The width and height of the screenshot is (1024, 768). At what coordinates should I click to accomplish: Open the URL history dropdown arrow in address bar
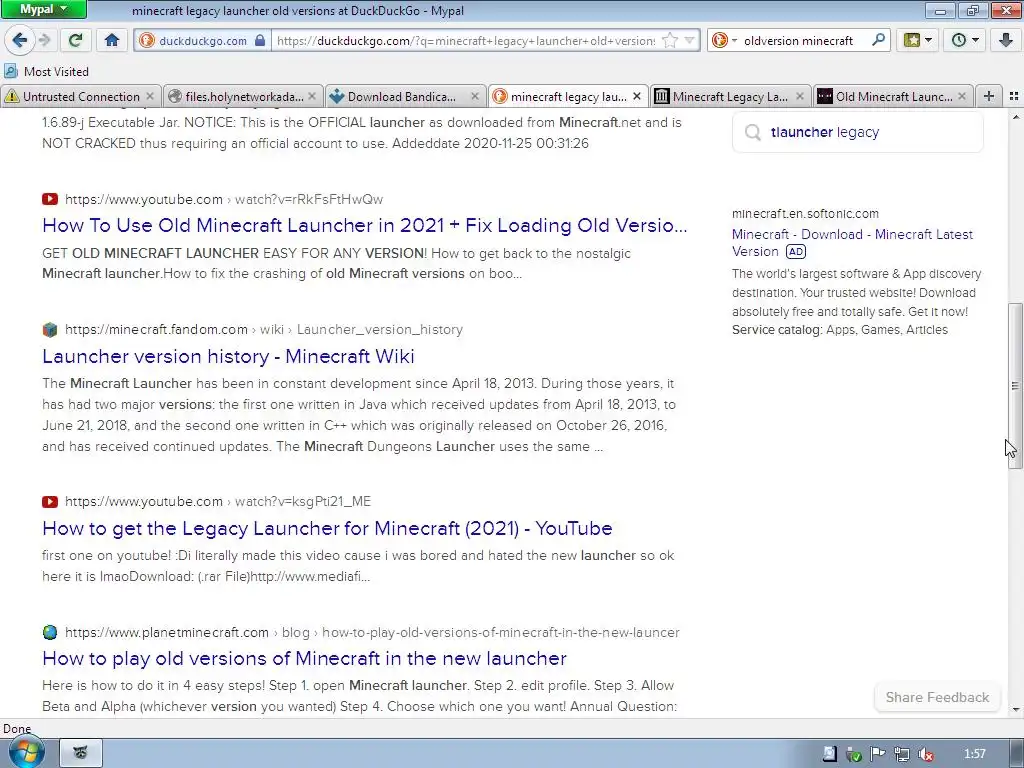coord(689,40)
